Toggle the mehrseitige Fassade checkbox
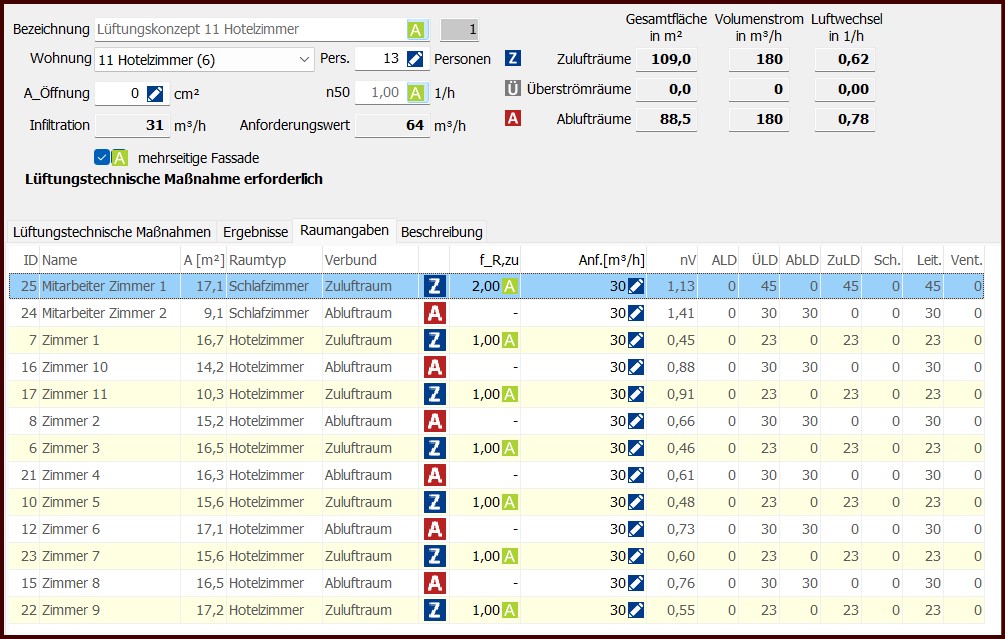The image size is (1005, 639). [102, 157]
